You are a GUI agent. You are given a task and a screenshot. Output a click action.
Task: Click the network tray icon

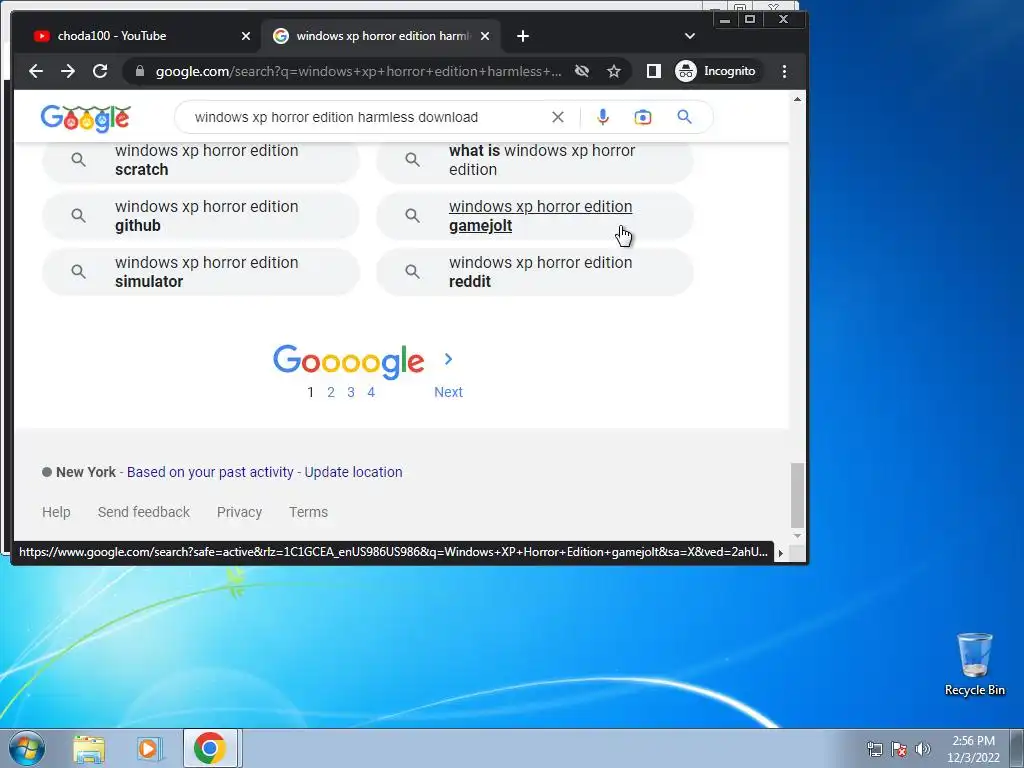point(874,749)
